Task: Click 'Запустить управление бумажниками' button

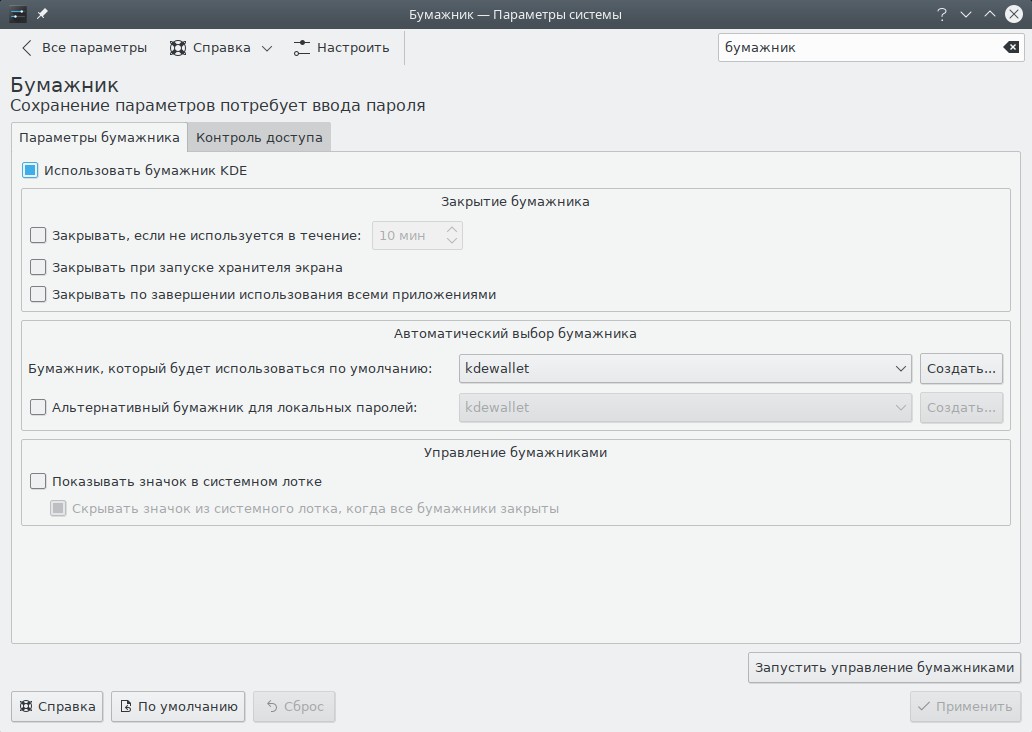Action: pyautogui.click(x=884, y=667)
